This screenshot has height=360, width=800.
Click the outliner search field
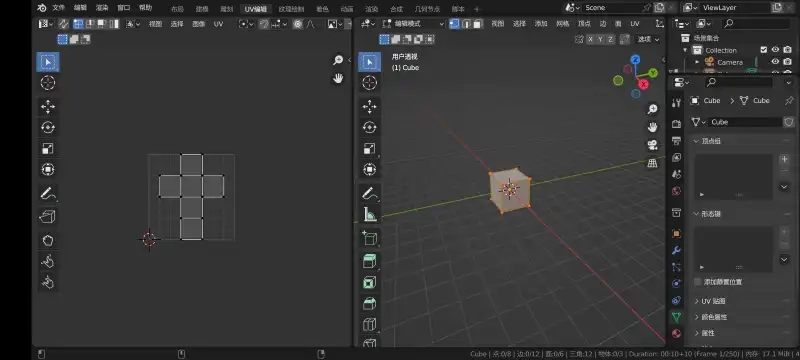(757, 23)
